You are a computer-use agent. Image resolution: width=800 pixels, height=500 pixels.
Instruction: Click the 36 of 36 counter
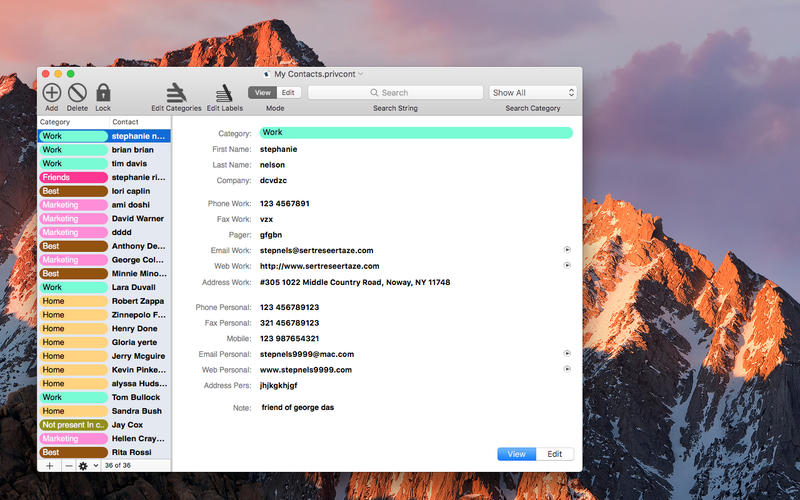[118, 465]
